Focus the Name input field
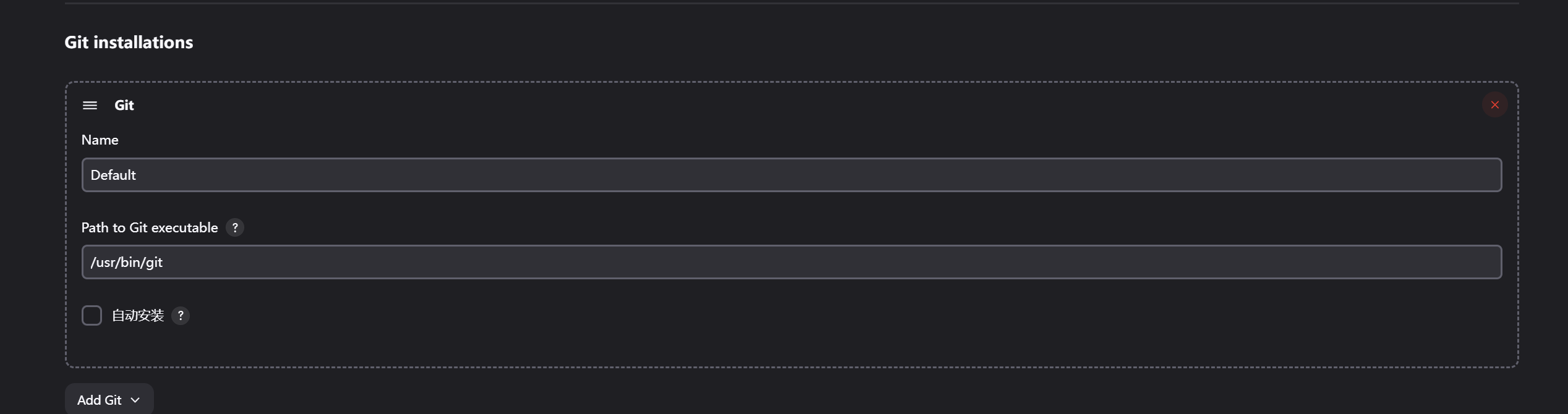The height and width of the screenshot is (414, 1568). pyautogui.click(x=791, y=175)
